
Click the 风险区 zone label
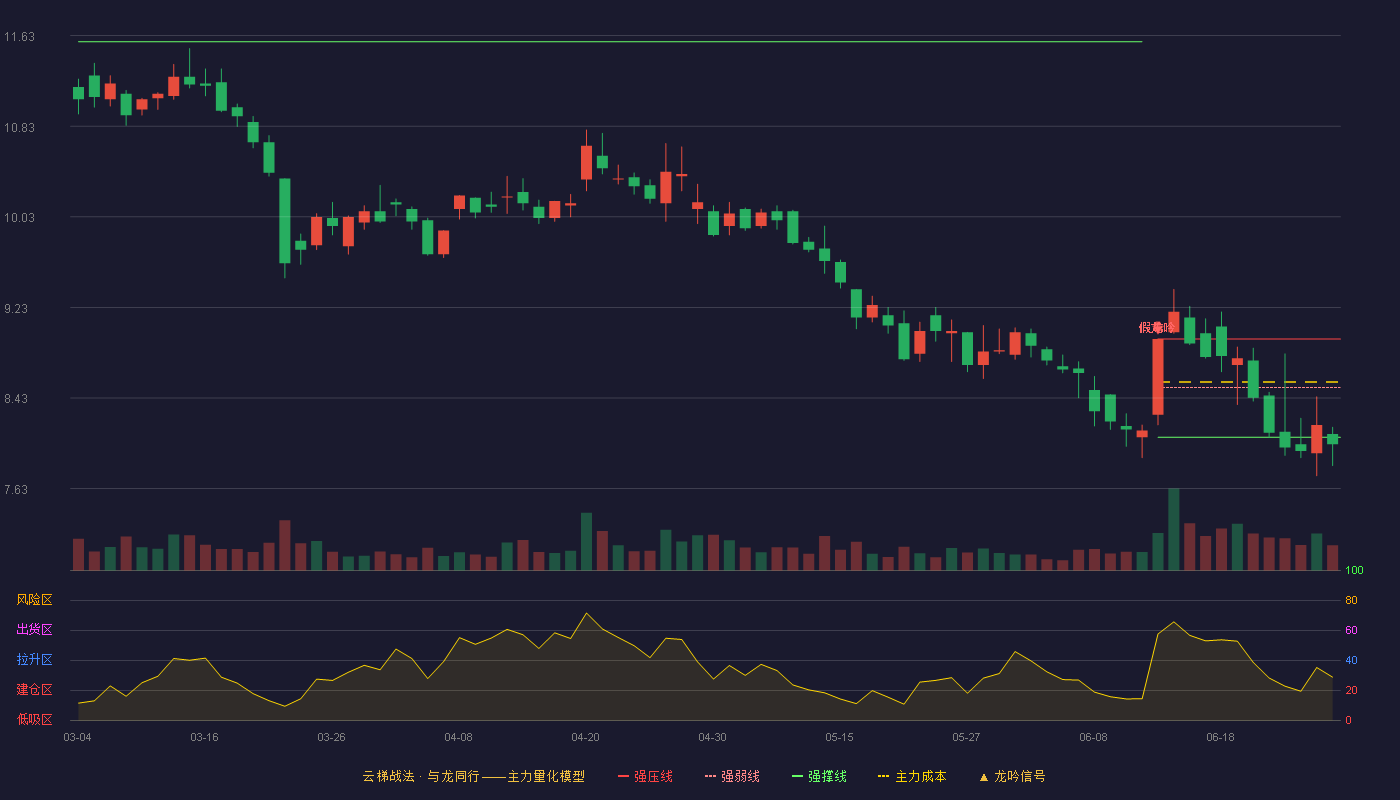pyautogui.click(x=34, y=600)
